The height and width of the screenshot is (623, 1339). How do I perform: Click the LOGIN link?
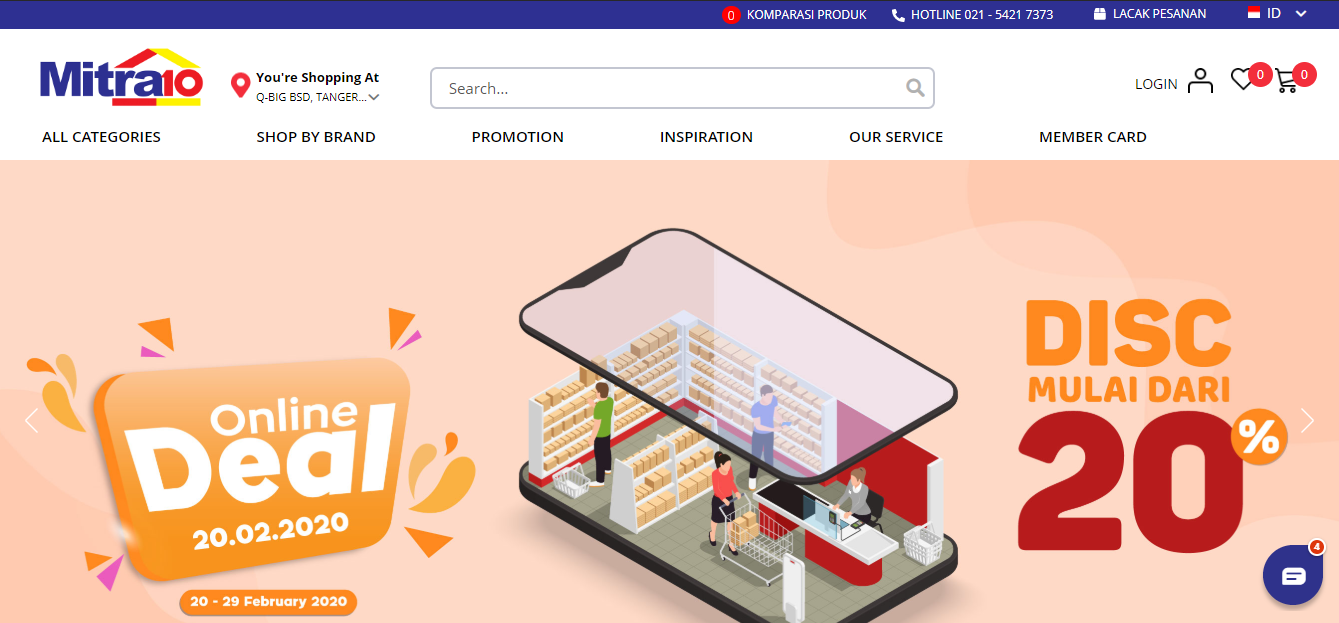[1156, 84]
